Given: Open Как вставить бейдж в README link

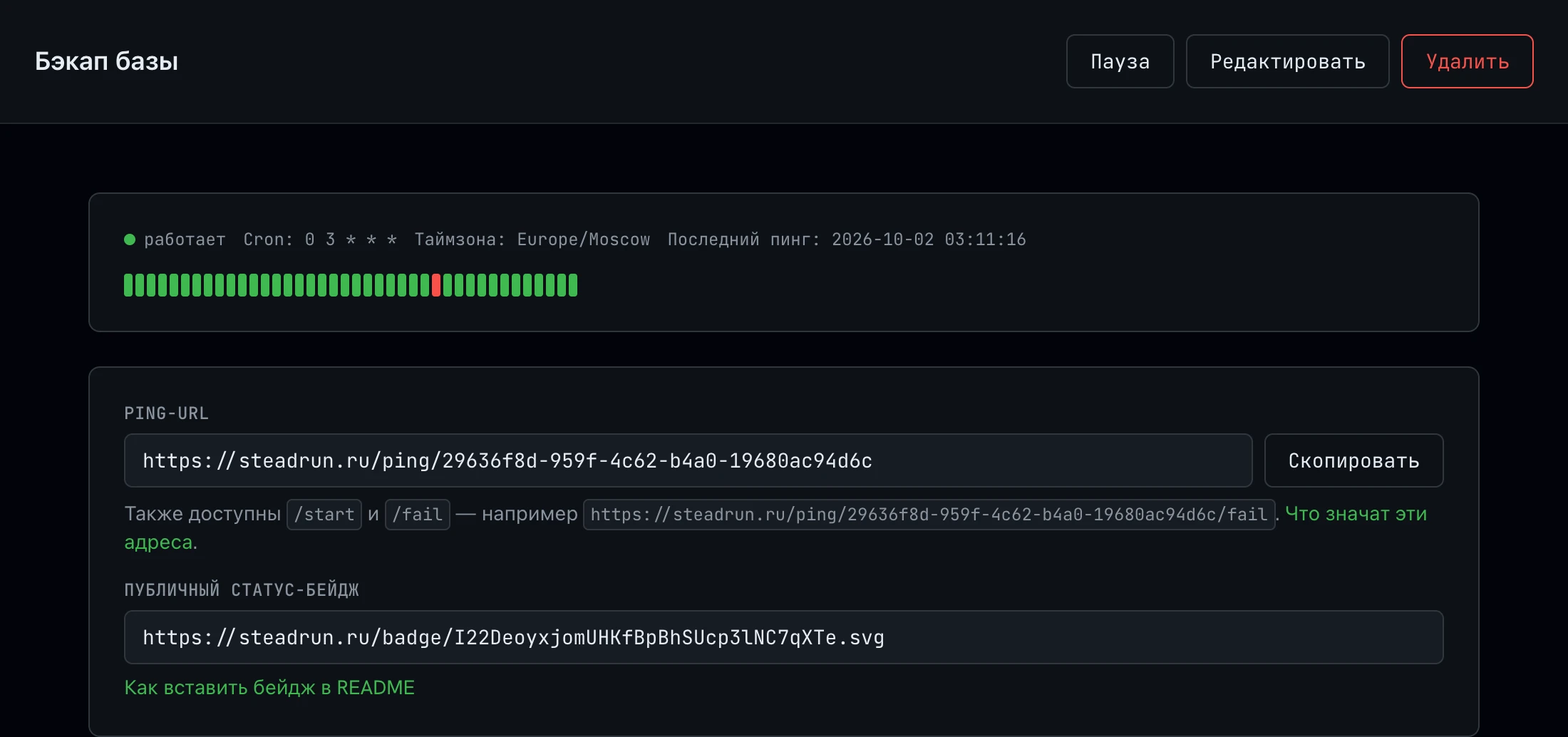Looking at the screenshot, I should tap(269, 687).
